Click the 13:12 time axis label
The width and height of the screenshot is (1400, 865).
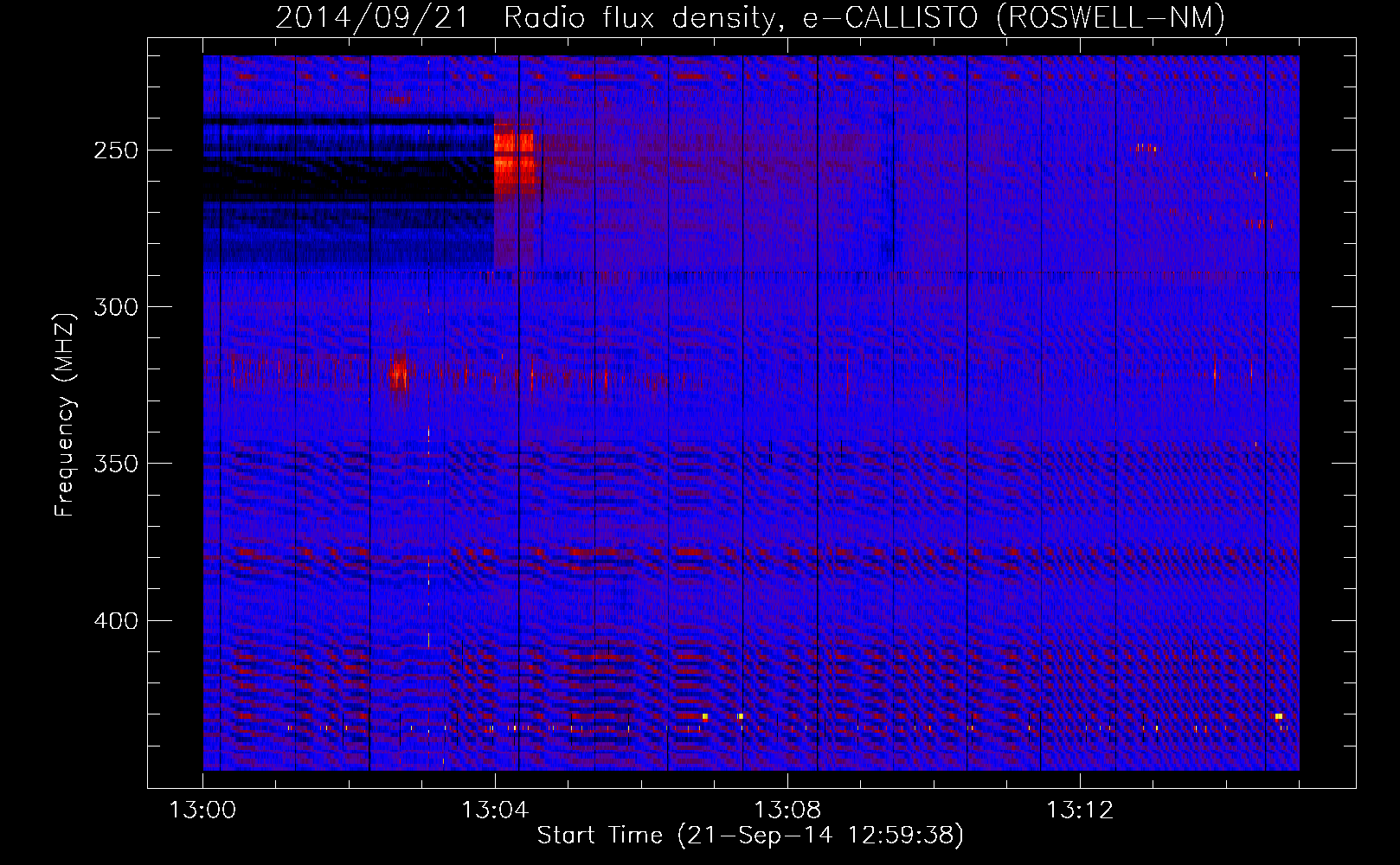coord(1080,811)
